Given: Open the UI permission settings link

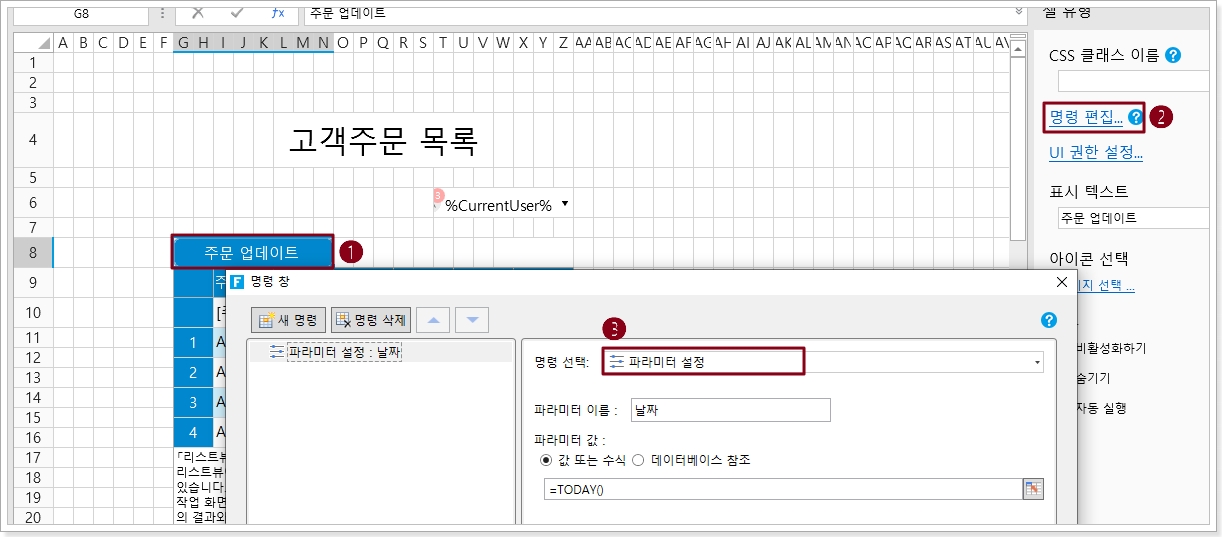Looking at the screenshot, I should [x=1095, y=153].
